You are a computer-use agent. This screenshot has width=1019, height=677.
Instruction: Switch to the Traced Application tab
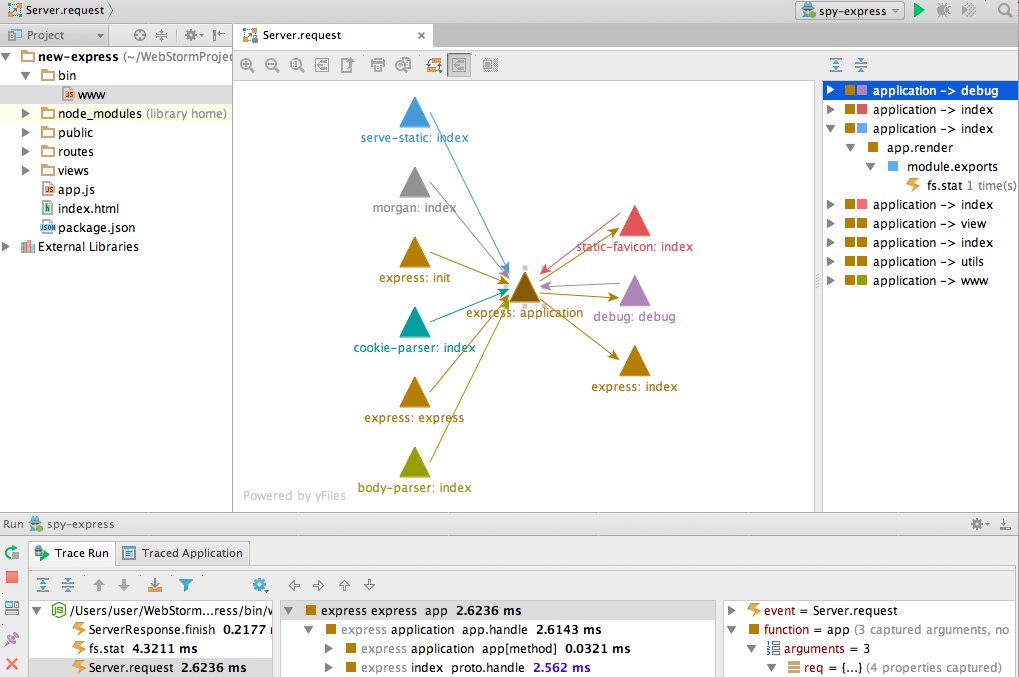point(182,553)
